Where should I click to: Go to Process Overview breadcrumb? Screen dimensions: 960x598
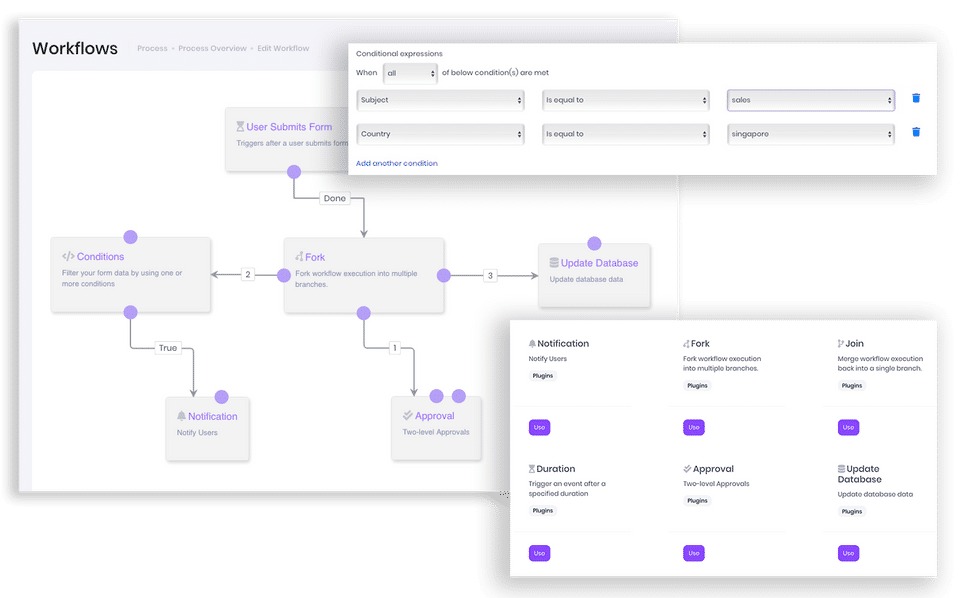tap(212, 48)
